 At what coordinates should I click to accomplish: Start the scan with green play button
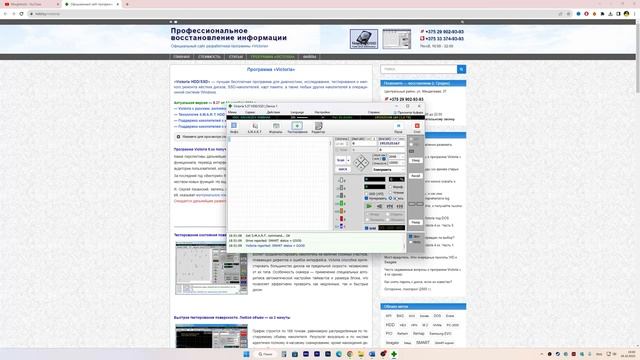(x=369, y=207)
